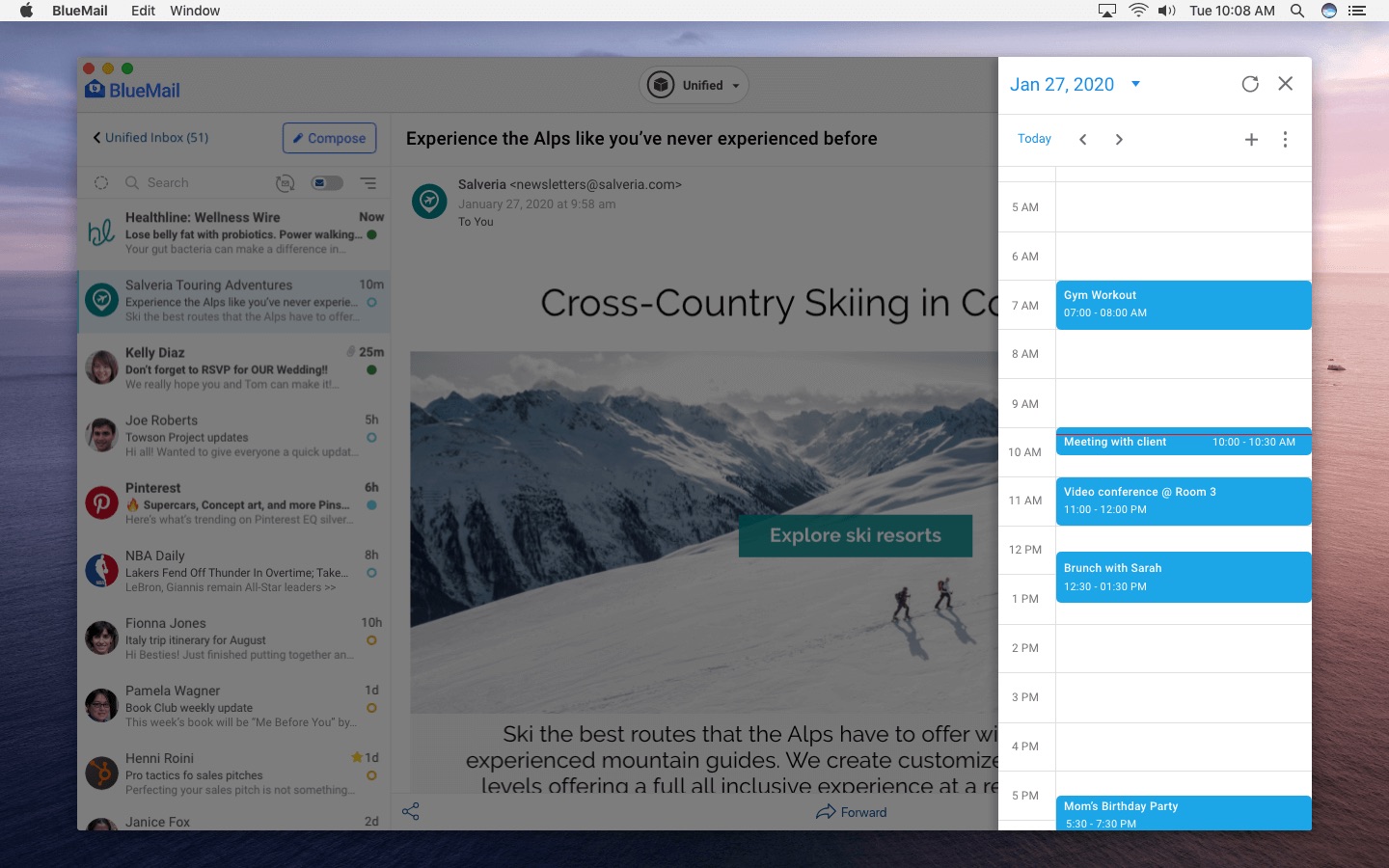This screenshot has width=1389, height=868.
Task: Open the Gym Workout event
Action: point(1184,305)
